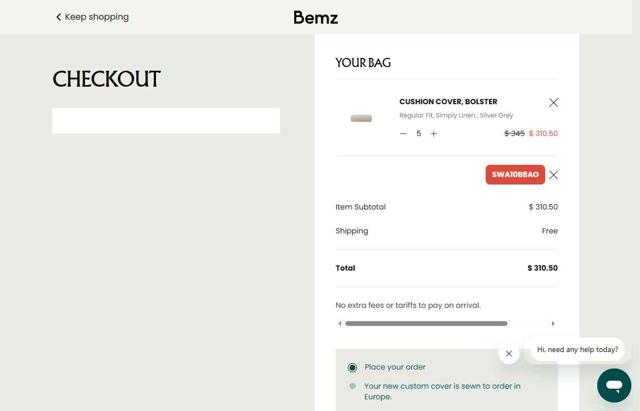This screenshot has width=640, height=411.
Task: Remove Cushion Cover Bolster from bag
Action: pyautogui.click(x=553, y=103)
